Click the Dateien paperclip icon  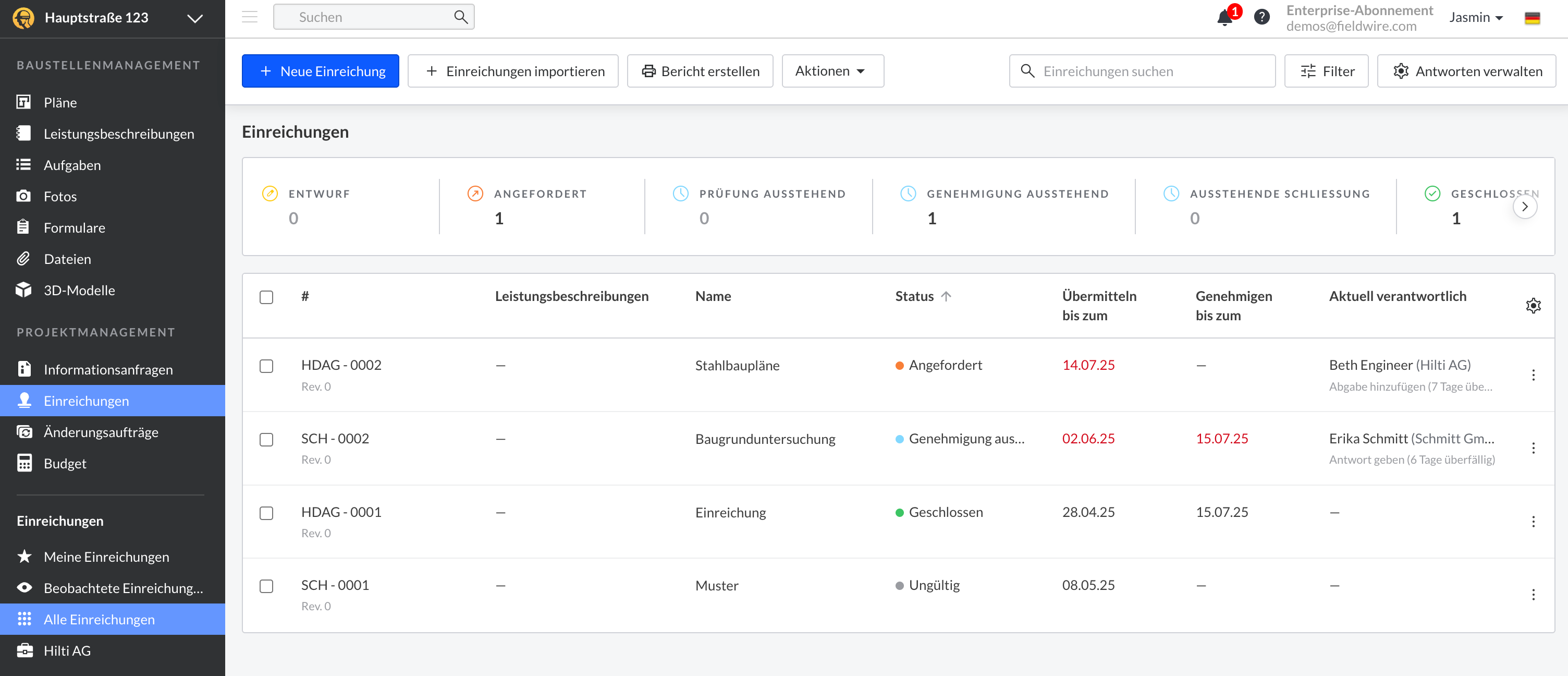click(x=23, y=259)
